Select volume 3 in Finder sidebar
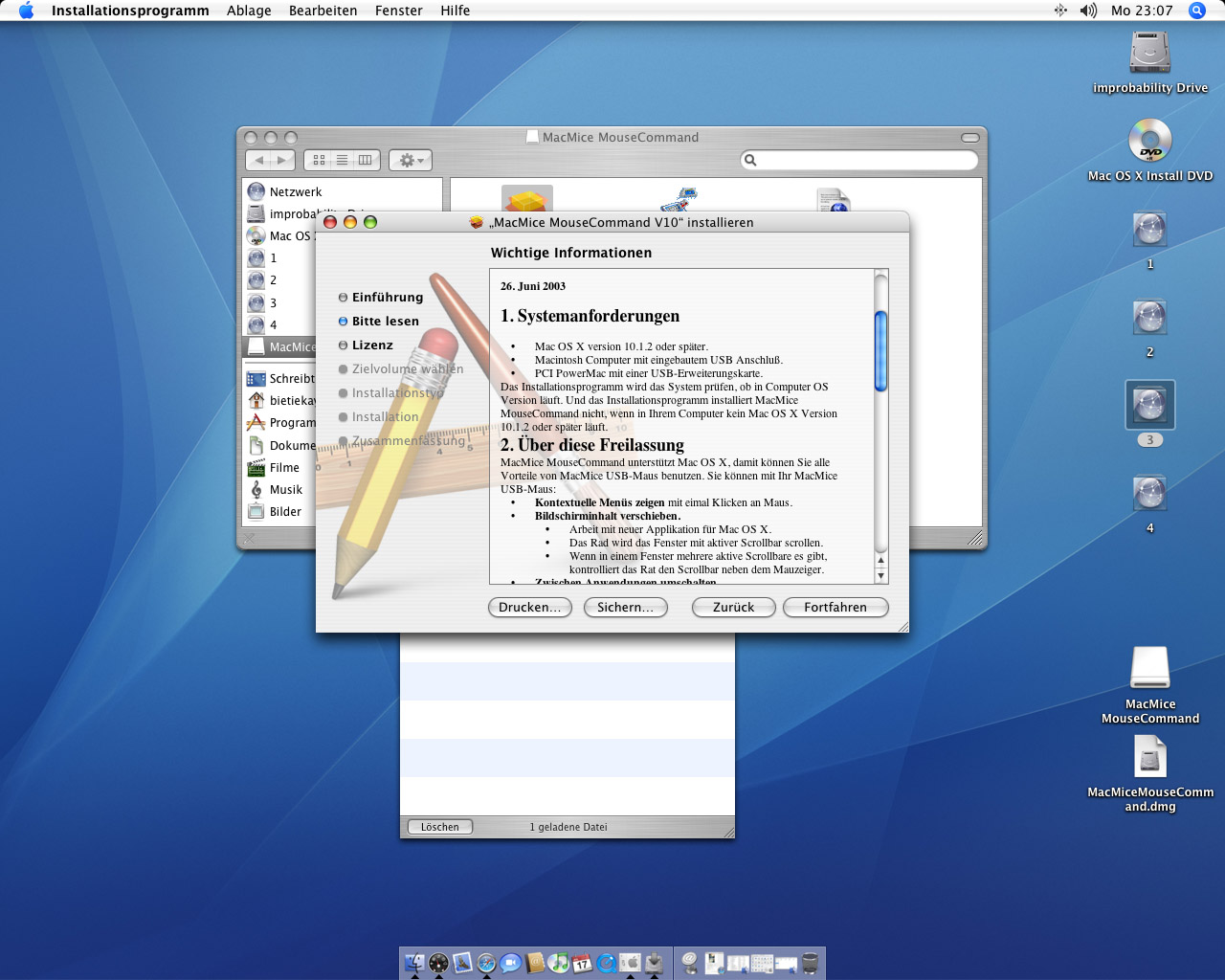 (279, 302)
